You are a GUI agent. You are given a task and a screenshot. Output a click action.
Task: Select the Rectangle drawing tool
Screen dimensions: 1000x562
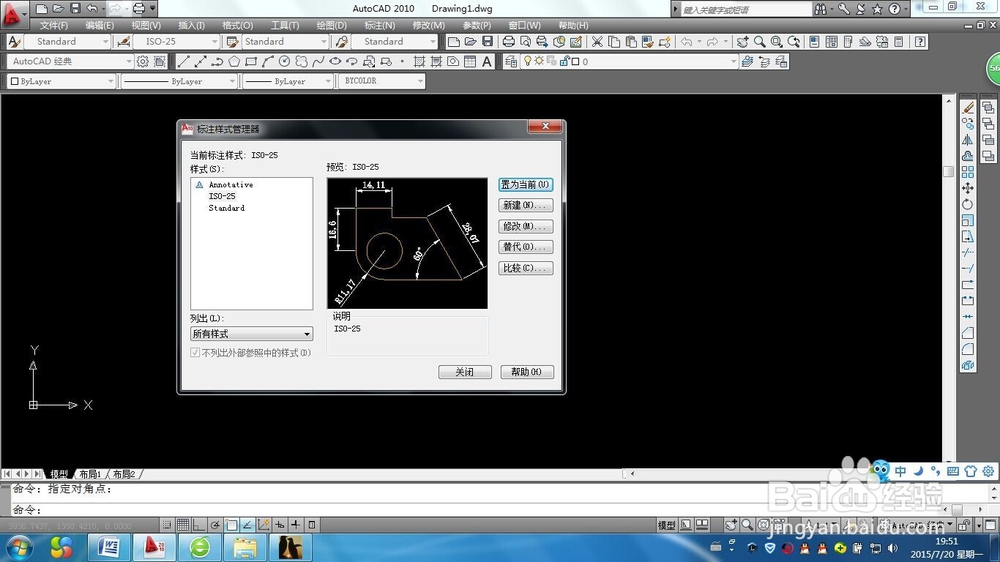[251, 61]
